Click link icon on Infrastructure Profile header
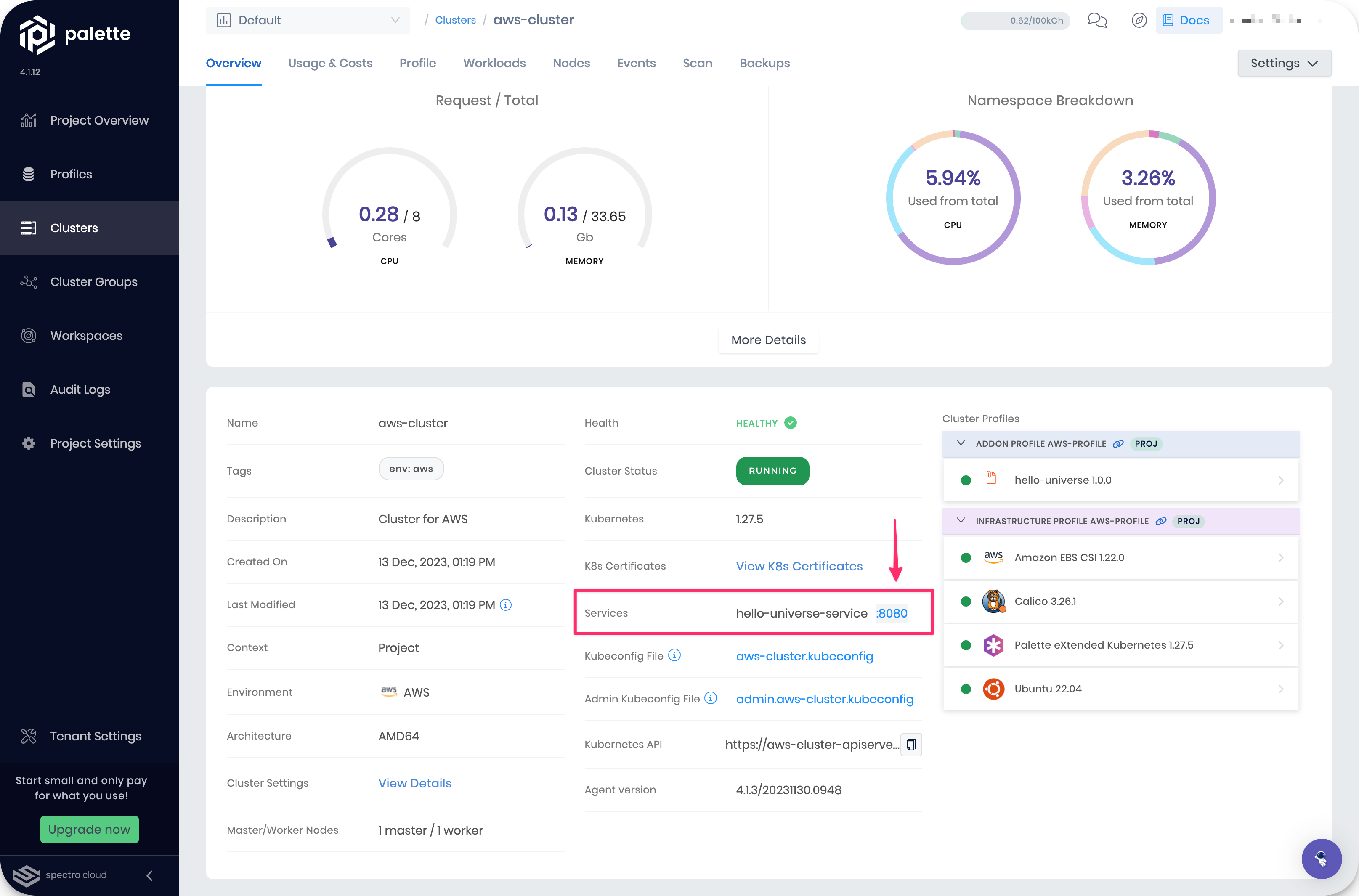The width and height of the screenshot is (1359, 896). pos(1161,521)
